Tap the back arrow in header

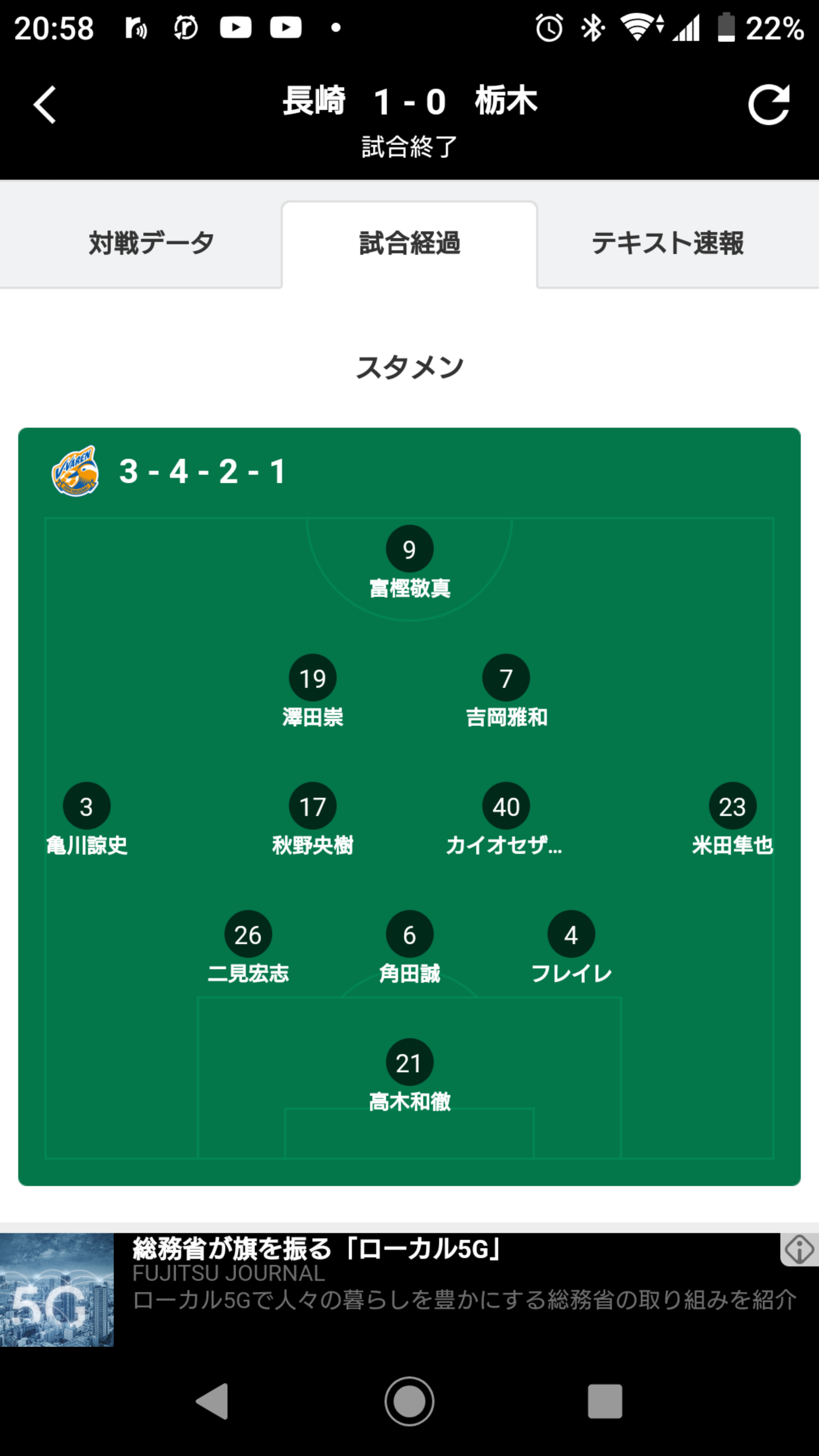pos(45,105)
